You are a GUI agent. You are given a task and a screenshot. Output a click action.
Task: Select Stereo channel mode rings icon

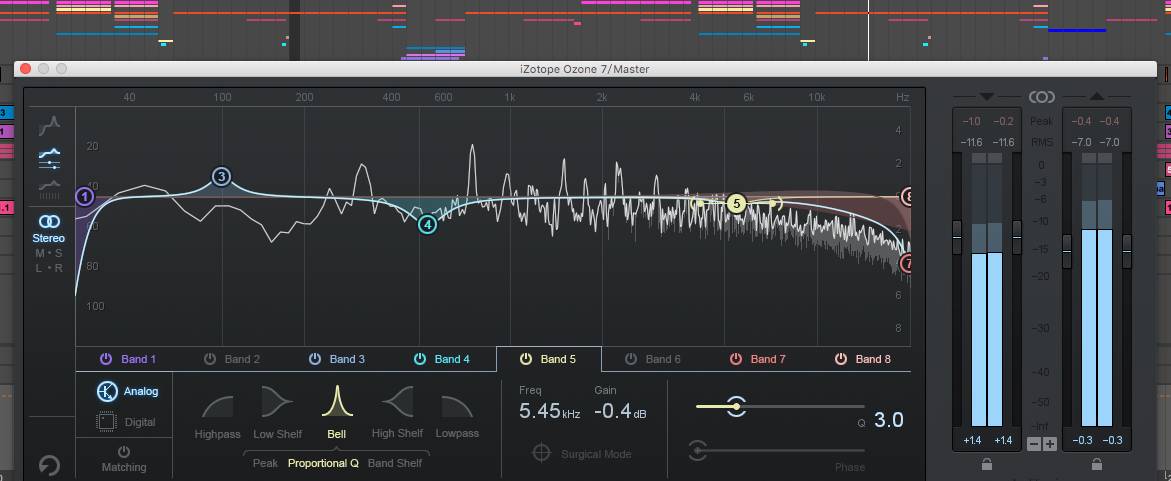coord(49,221)
